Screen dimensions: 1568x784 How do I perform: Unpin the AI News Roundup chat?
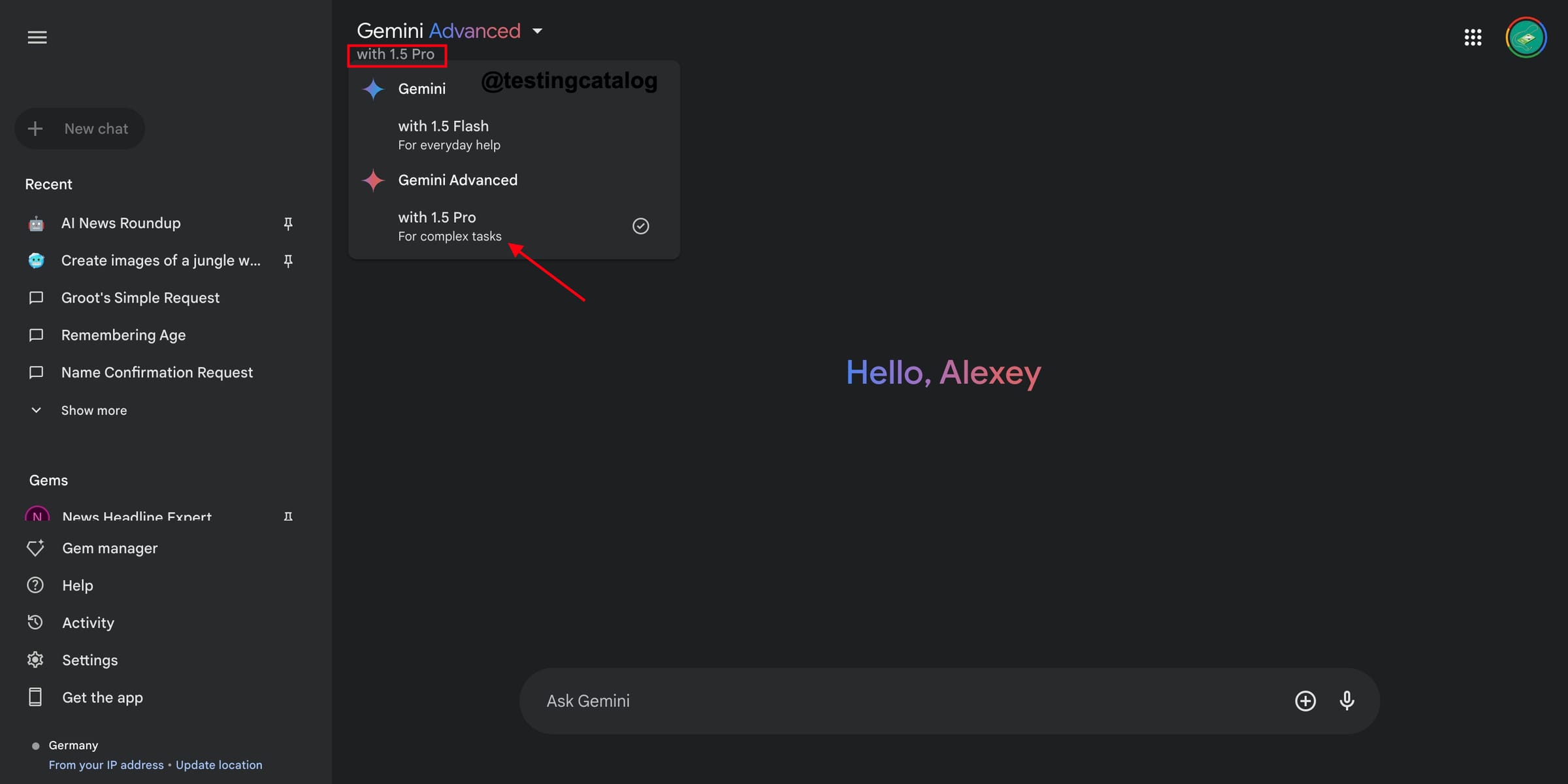click(x=288, y=223)
